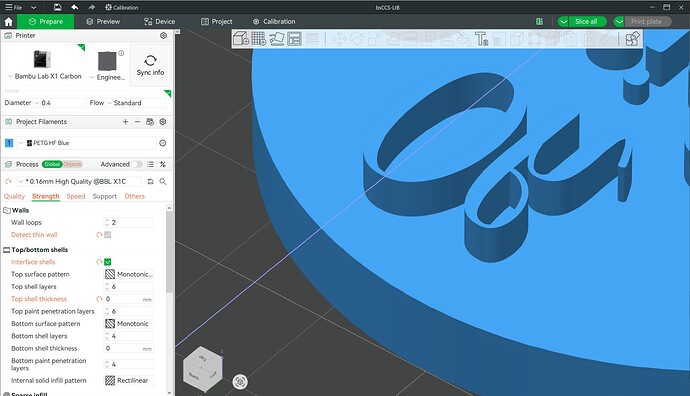Click the green plate layout icon near Slice all

(540, 22)
